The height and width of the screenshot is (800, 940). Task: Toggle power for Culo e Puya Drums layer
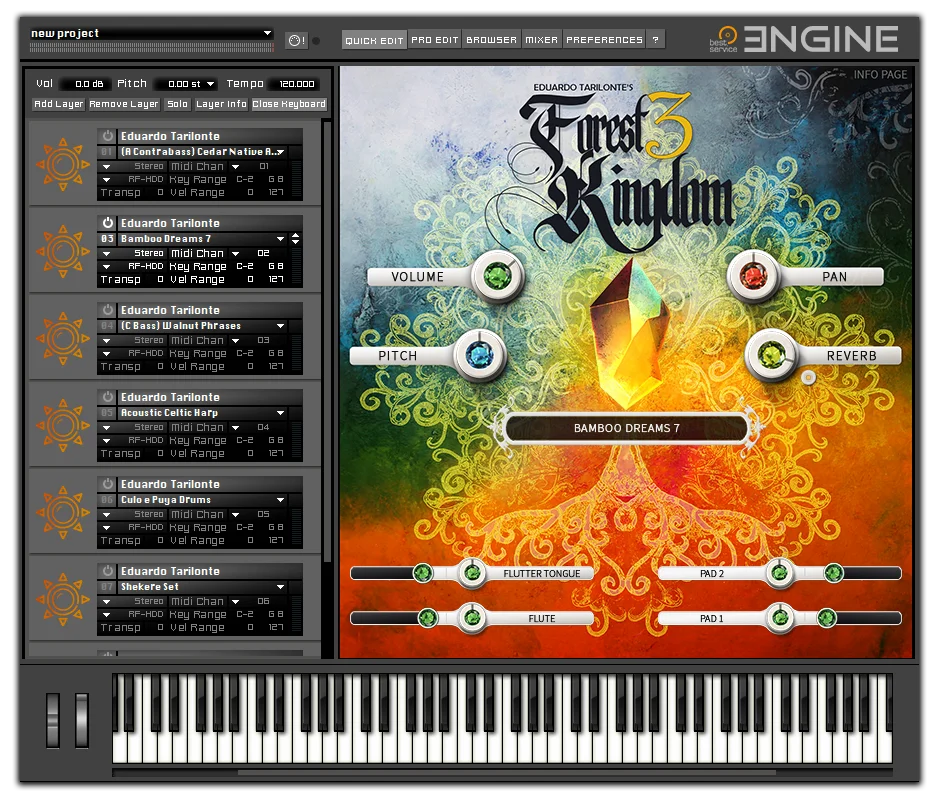pos(107,483)
